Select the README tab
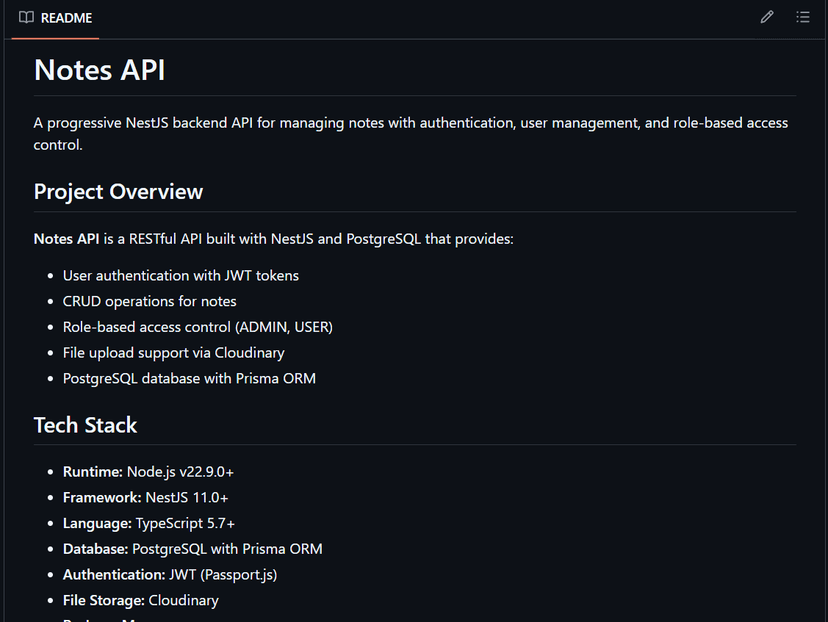828x622 pixels. [x=55, y=18]
